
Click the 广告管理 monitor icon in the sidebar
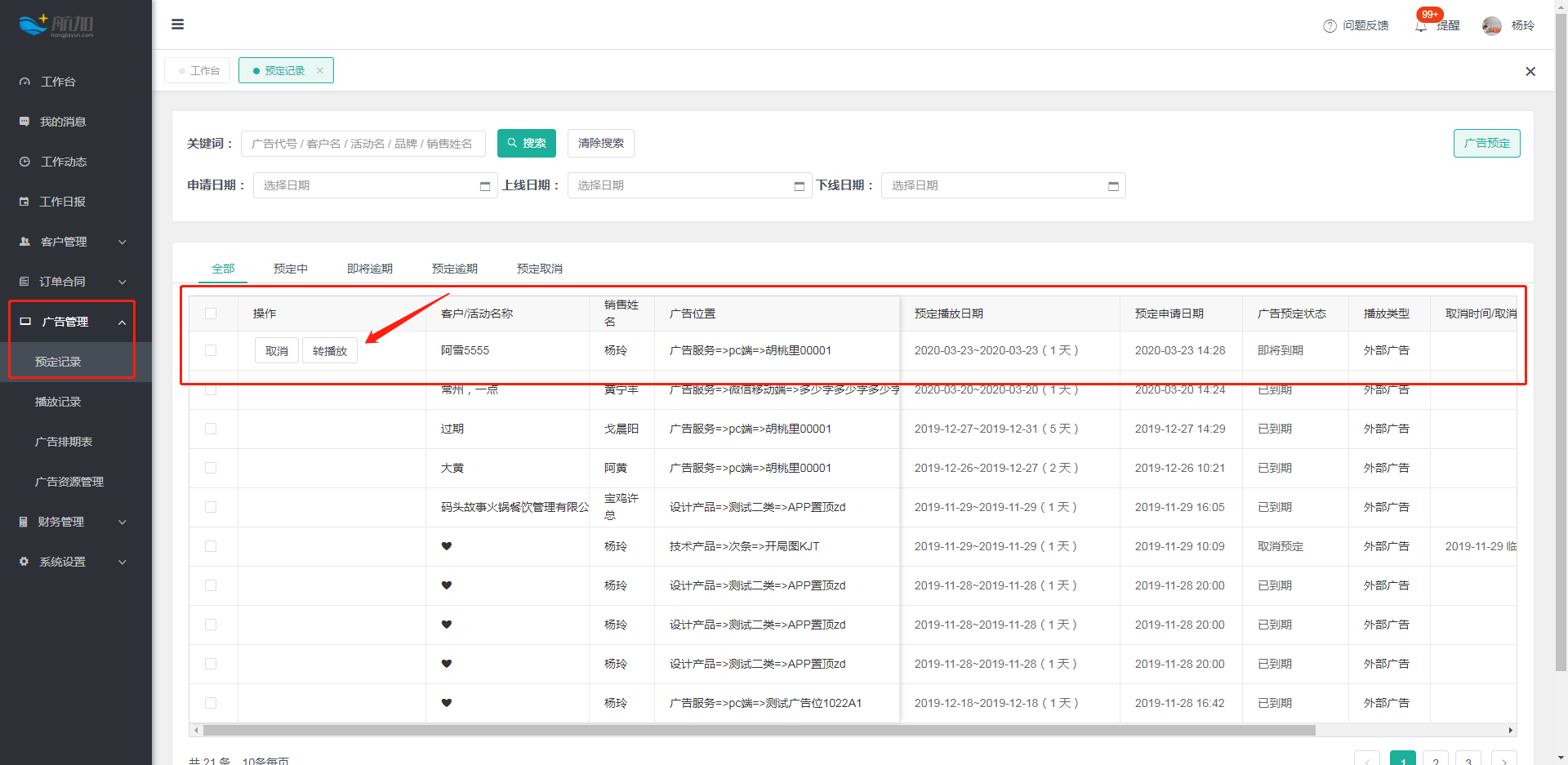pyautogui.click(x=25, y=322)
